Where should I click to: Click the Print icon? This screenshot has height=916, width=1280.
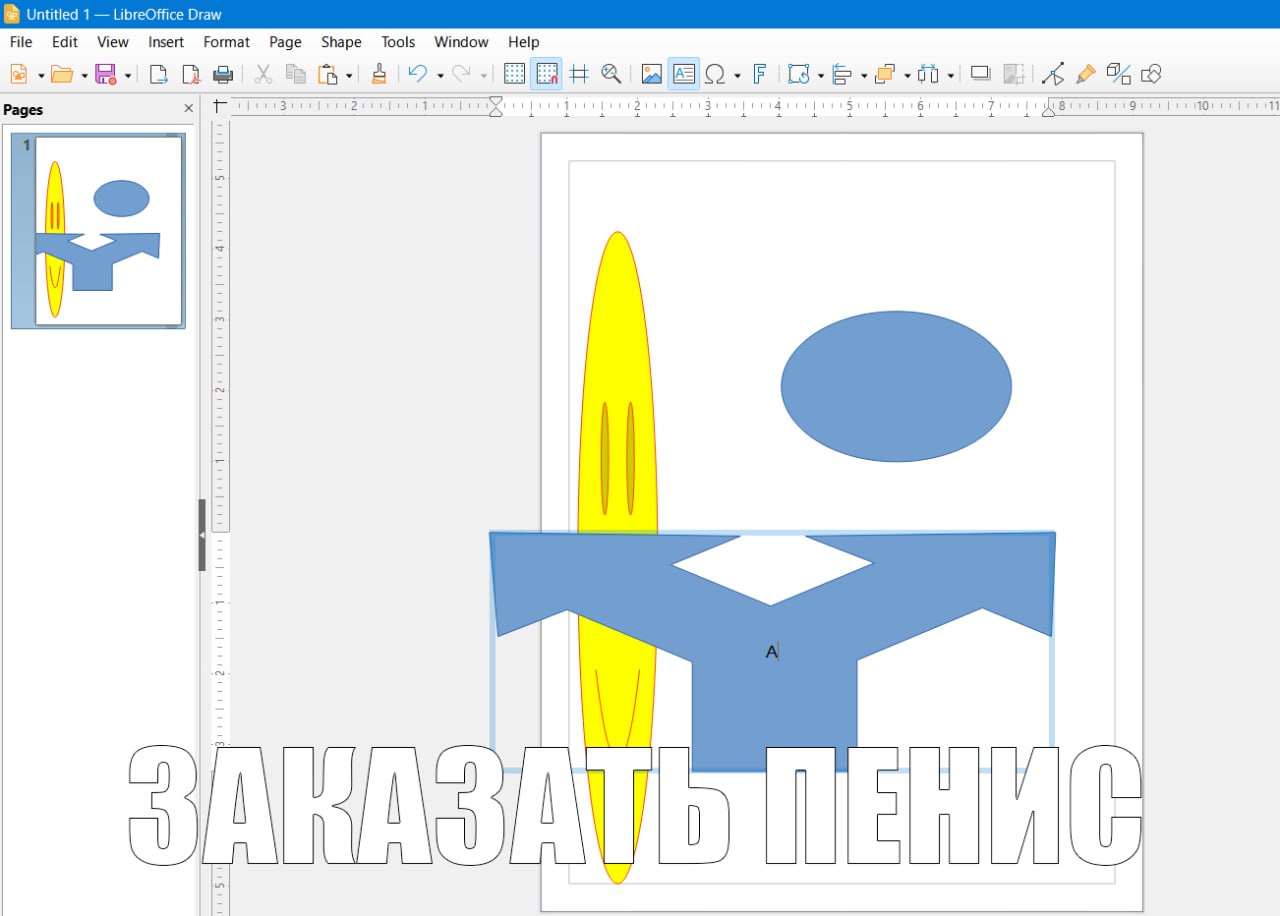click(223, 74)
